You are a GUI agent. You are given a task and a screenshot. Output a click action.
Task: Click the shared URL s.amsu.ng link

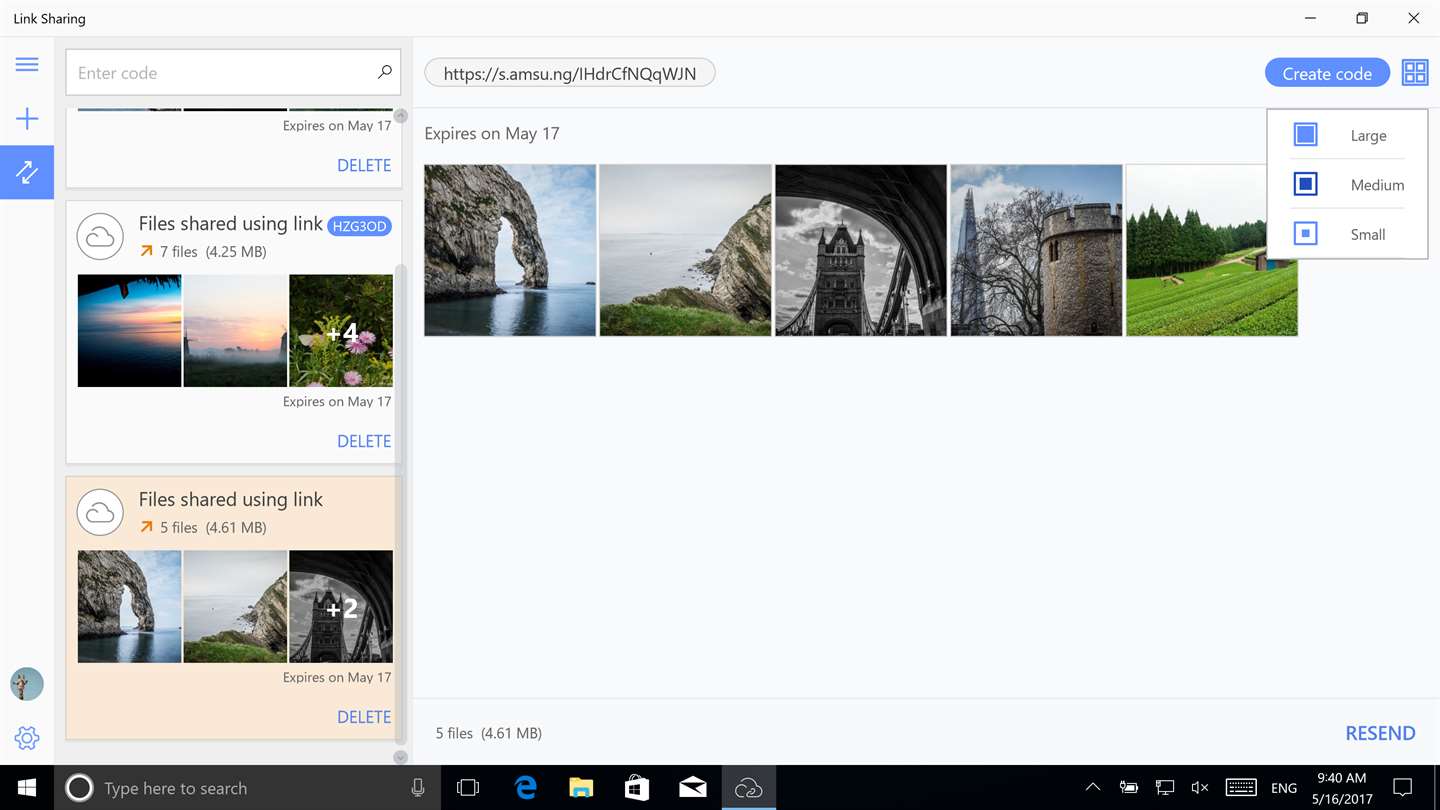point(570,73)
